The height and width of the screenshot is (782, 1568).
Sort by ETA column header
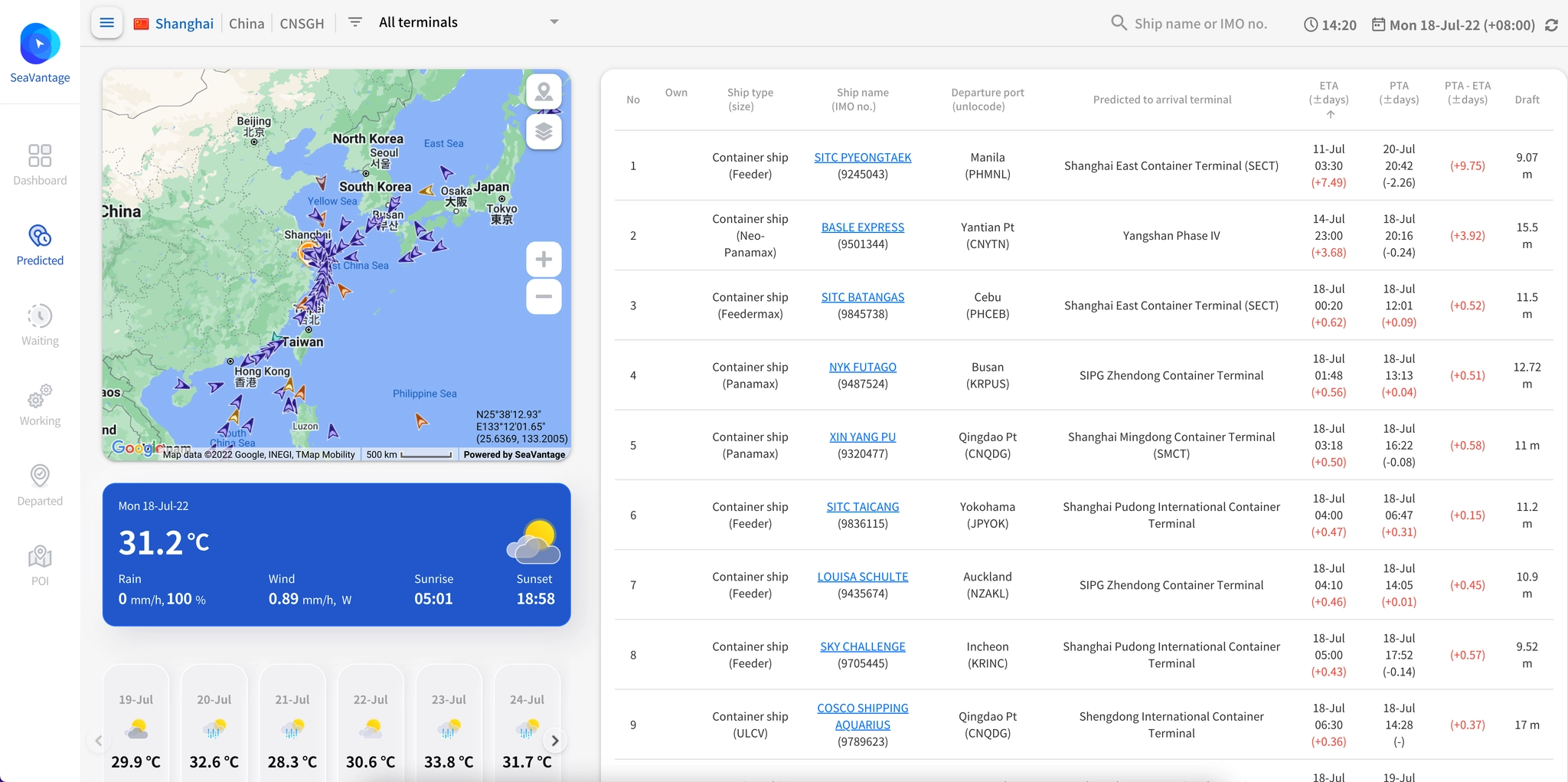[1329, 99]
